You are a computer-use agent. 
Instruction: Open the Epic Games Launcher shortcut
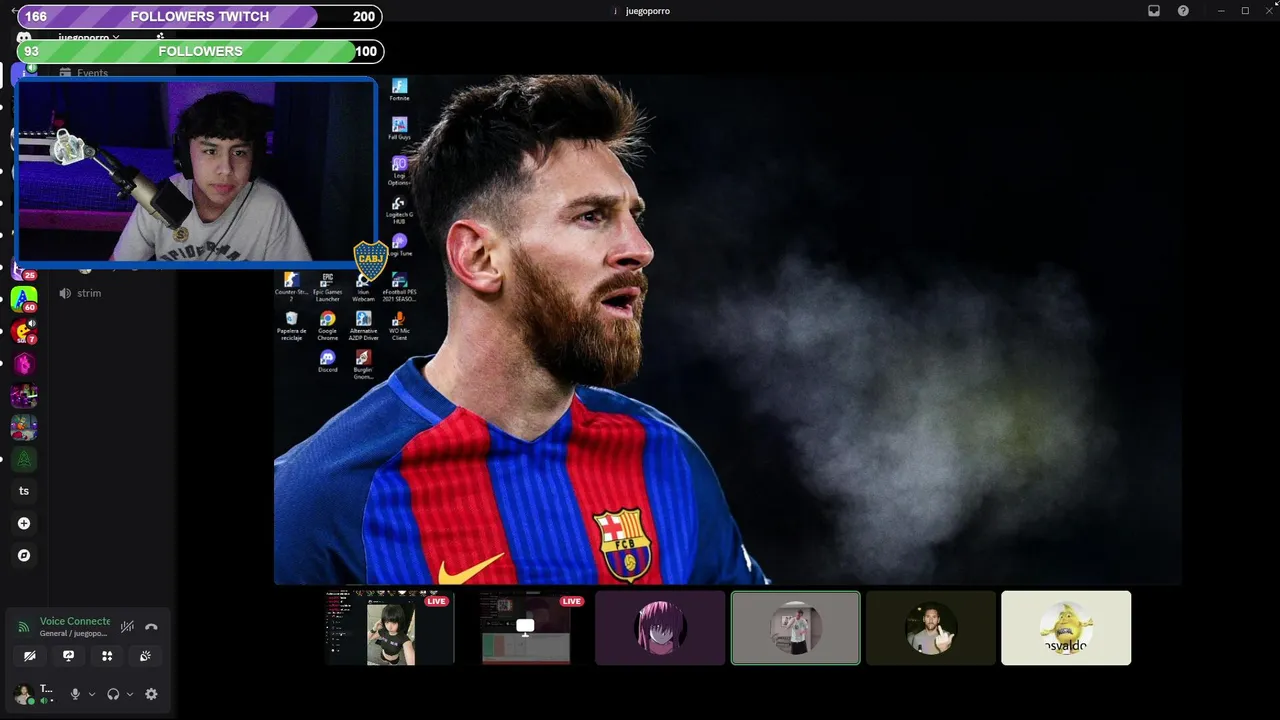[x=327, y=287]
